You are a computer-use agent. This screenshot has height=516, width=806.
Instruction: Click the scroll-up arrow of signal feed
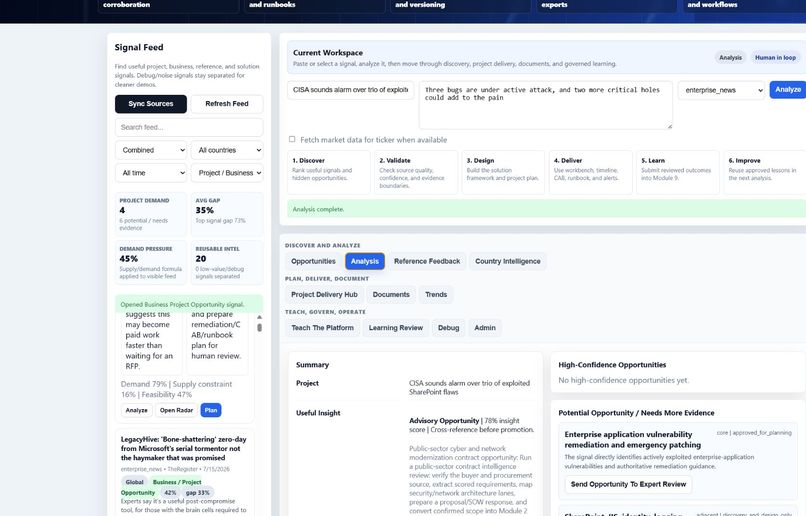click(259, 317)
